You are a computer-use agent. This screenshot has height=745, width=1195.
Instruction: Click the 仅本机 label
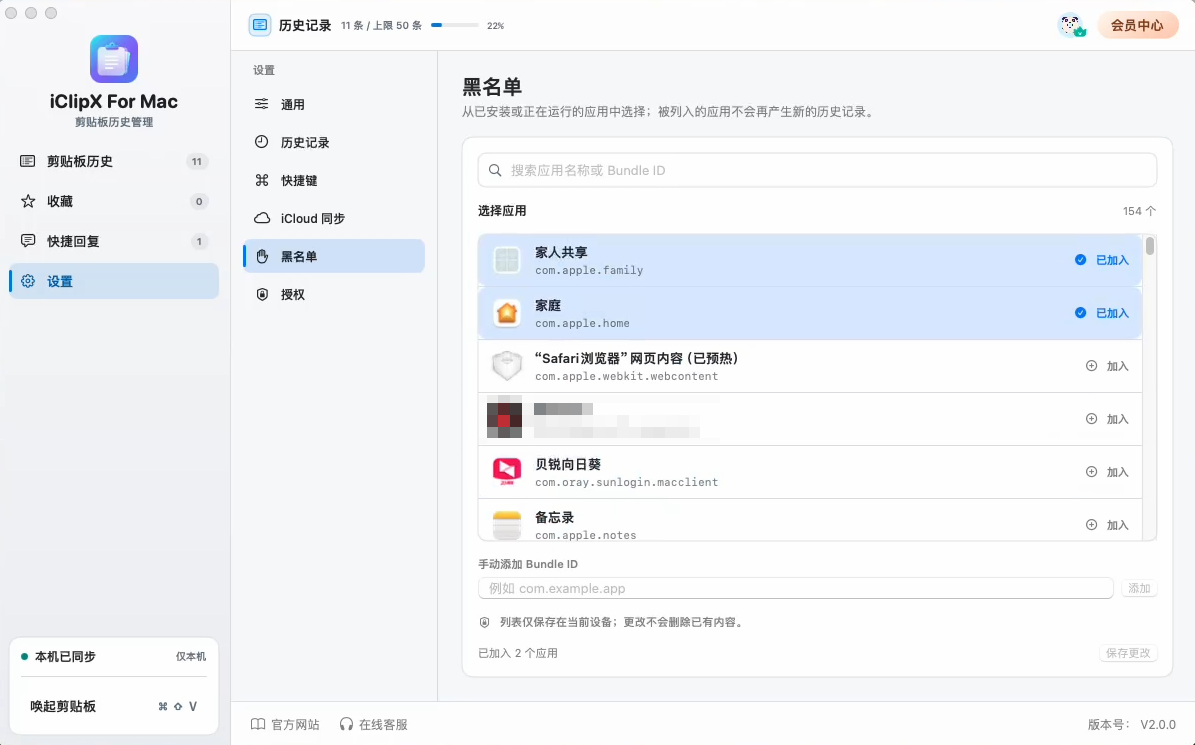click(x=191, y=657)
